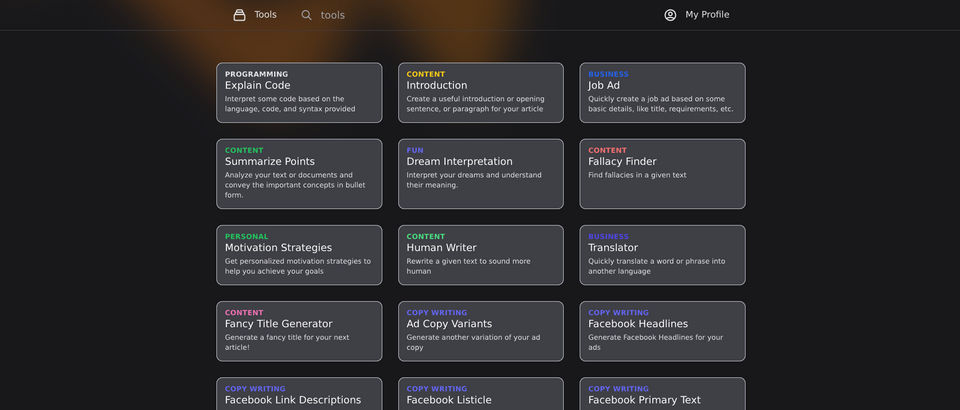Open My Profile page
Screen dimensions: 960x410
[x=707, y=15]
